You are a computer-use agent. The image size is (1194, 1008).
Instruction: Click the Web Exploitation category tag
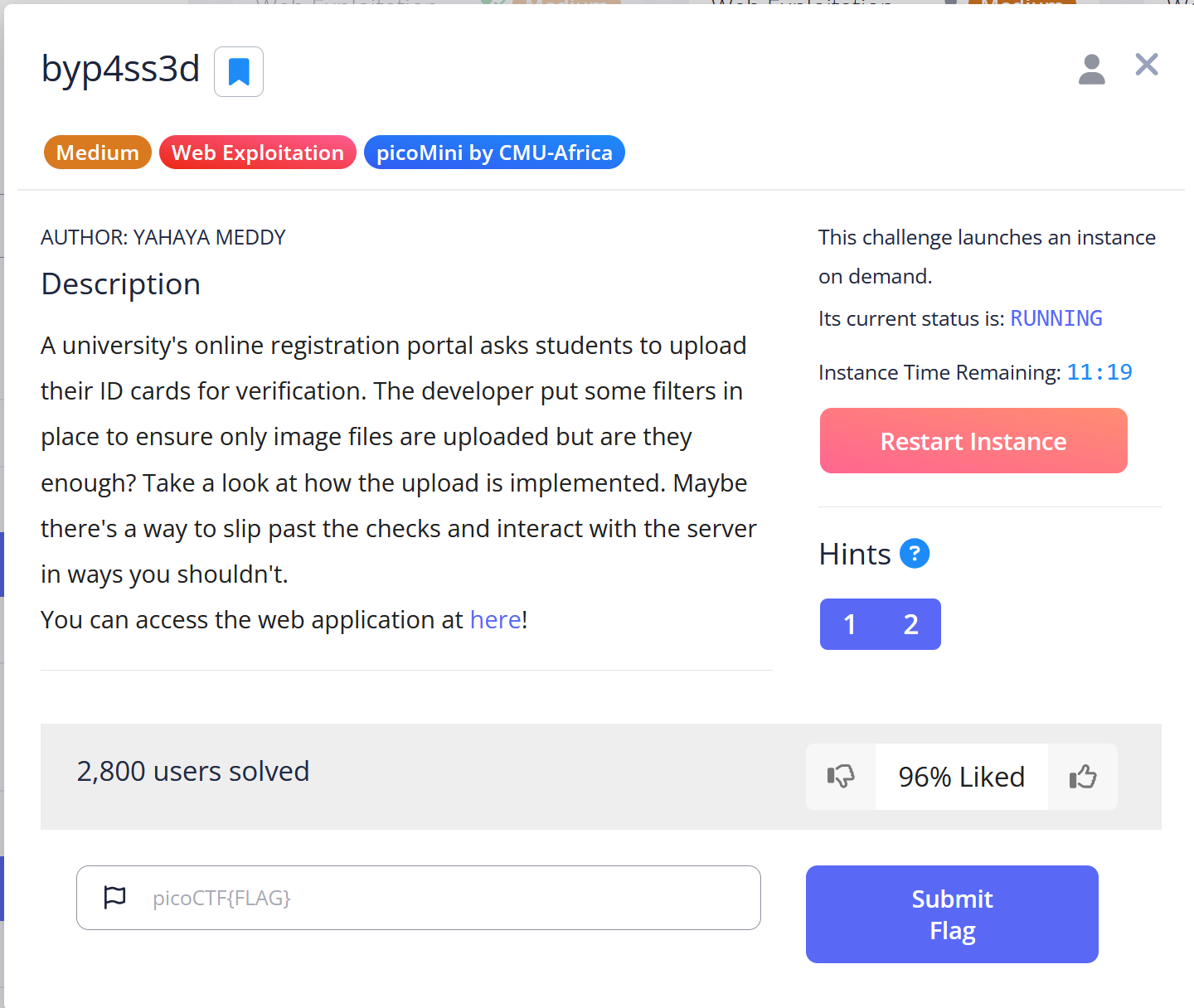click(257, 153)
